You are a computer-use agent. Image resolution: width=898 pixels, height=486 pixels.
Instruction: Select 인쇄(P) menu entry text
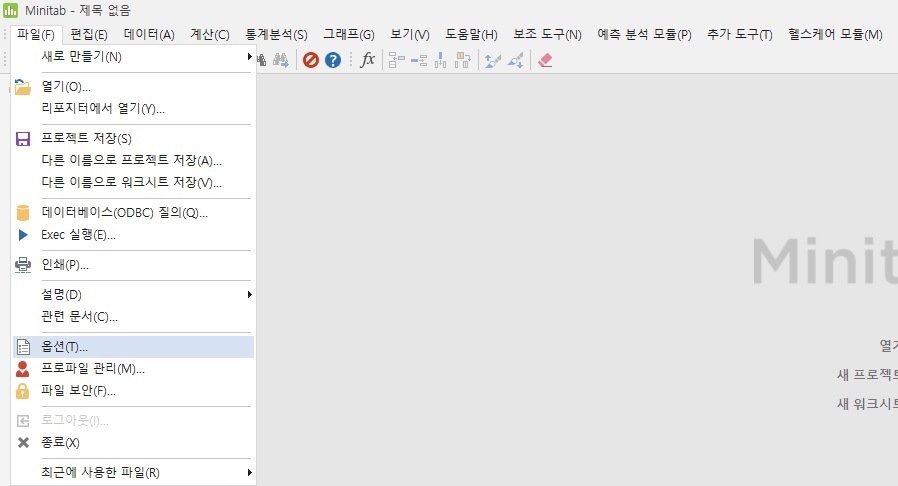[65, 265]
